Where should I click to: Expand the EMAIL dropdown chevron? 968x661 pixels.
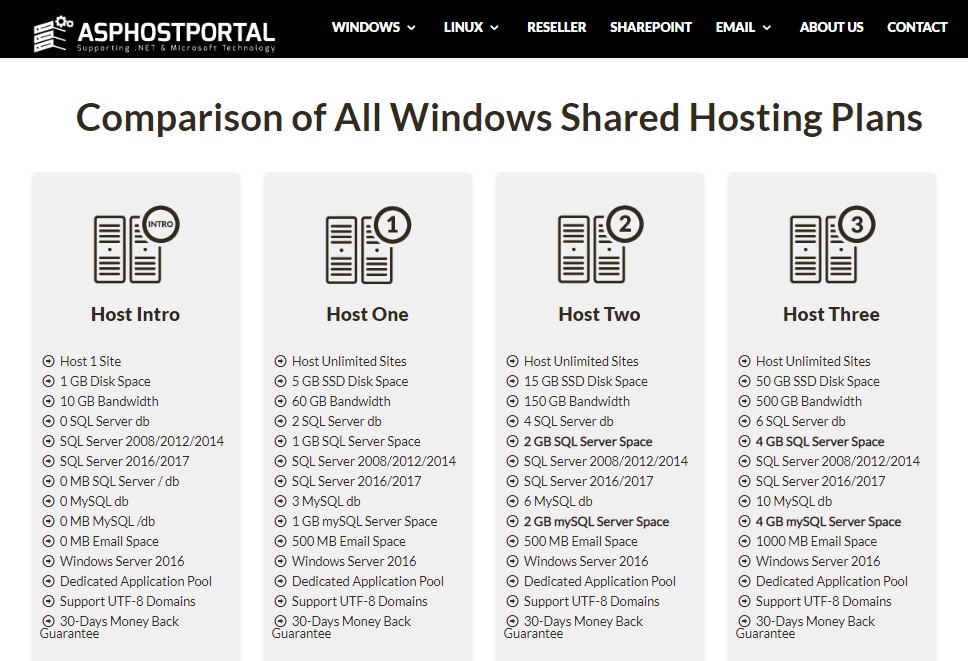(767, 28)
